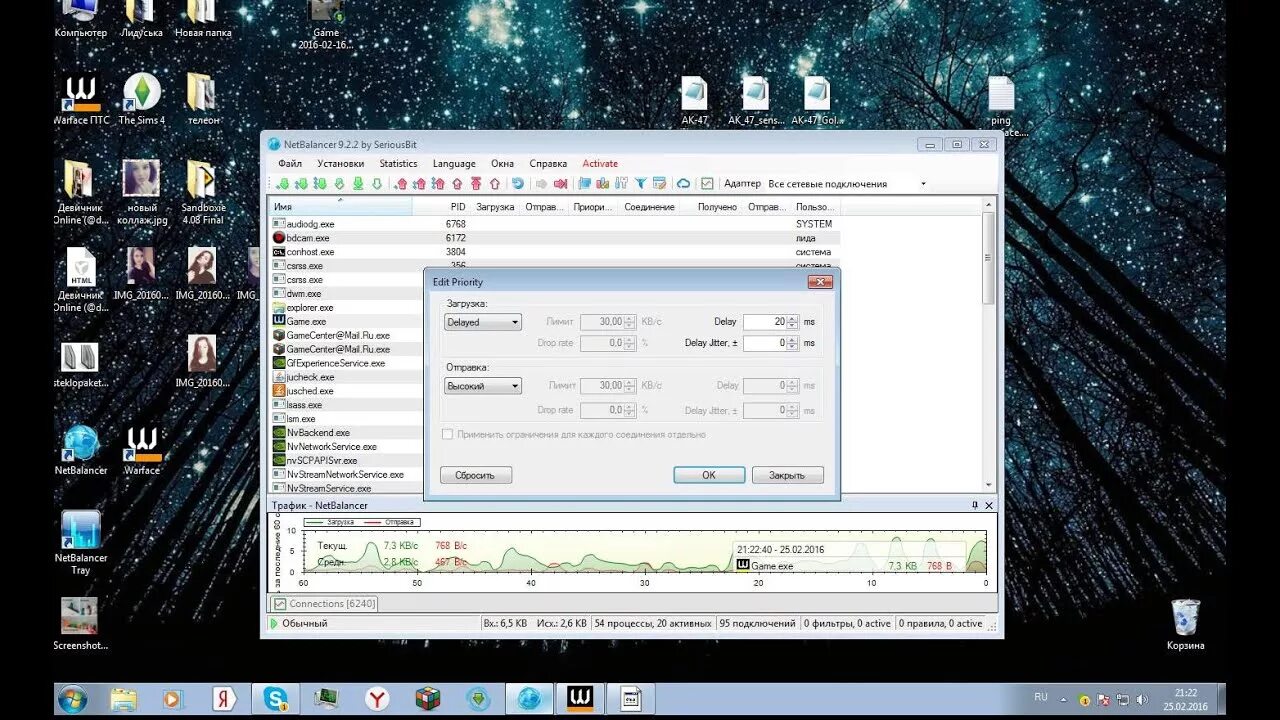Image resolution: width=1280 pixels, height=720 pixels.
Task: Open NetBalancer desktop shortcut
Action: click(81, 449)
